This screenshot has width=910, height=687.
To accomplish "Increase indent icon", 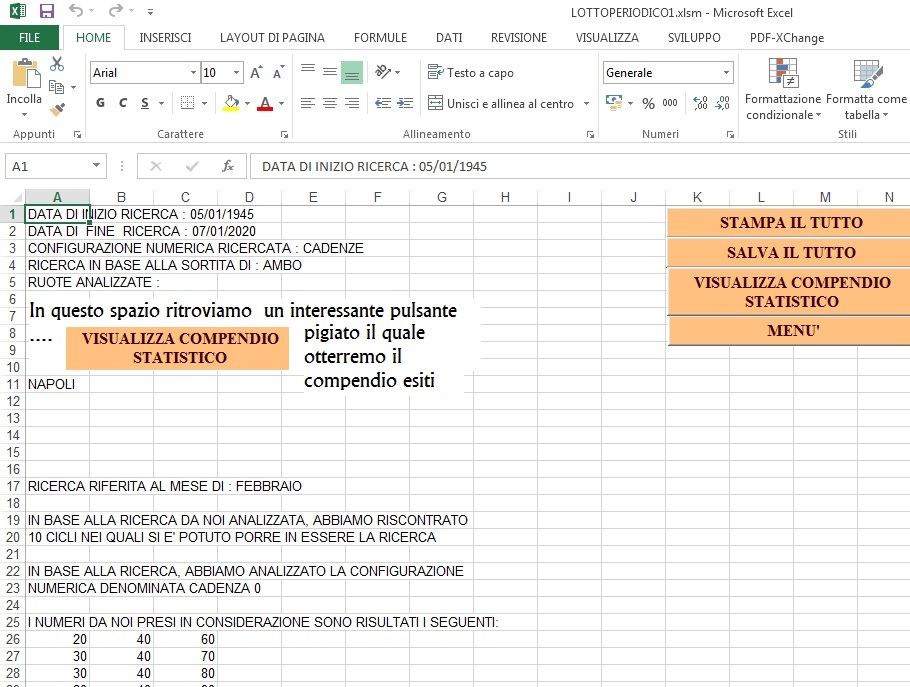I will pos(405,103).
